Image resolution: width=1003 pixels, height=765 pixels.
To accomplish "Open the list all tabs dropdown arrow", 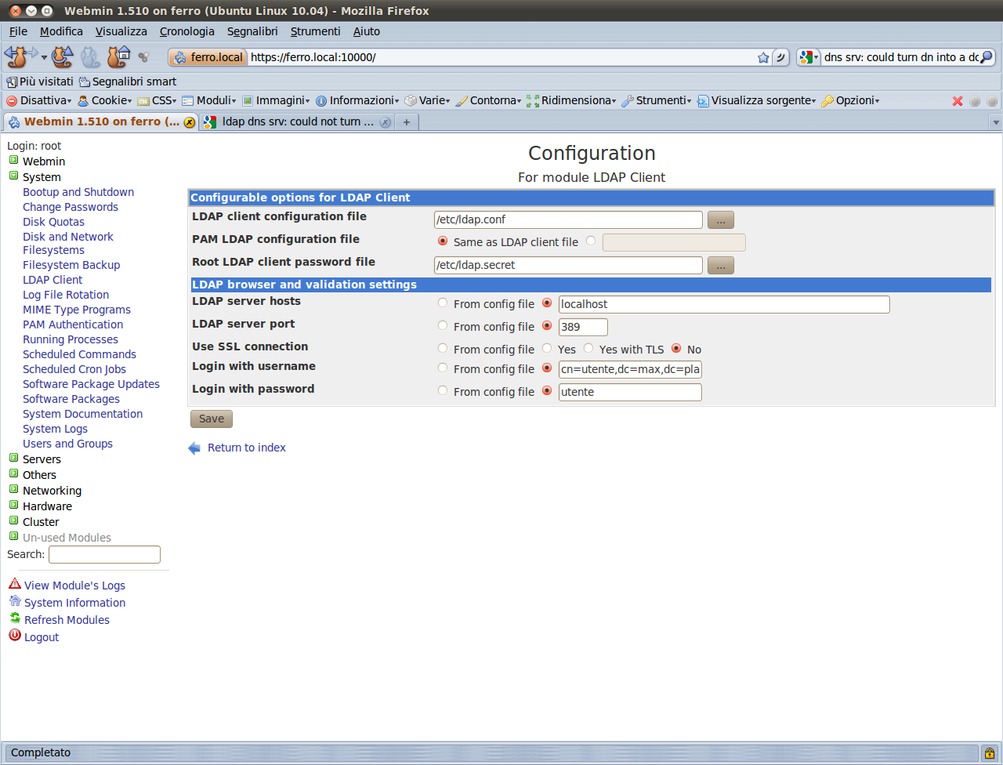I will coord(995,122).
